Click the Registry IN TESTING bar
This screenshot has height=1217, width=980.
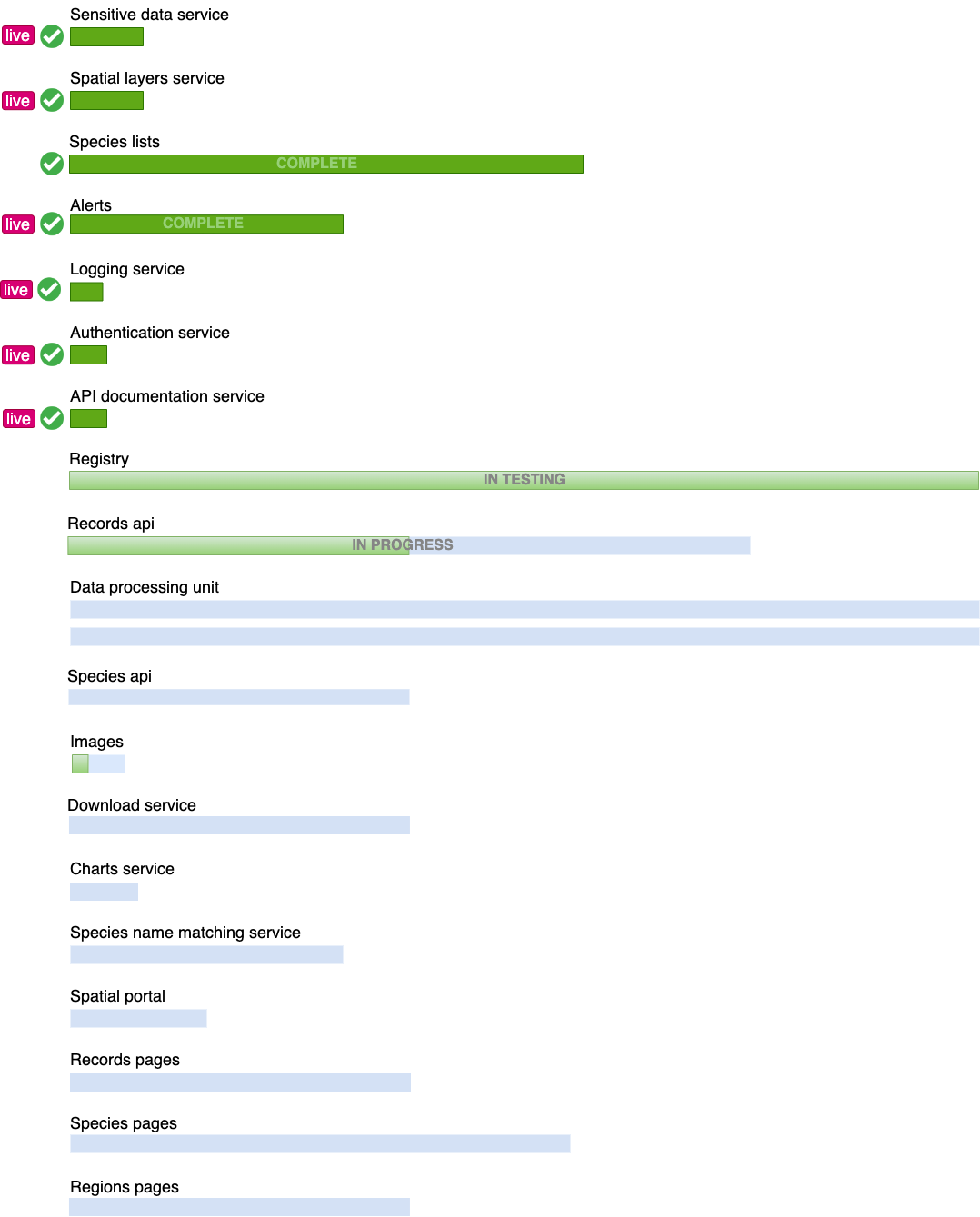click(x=524, y=480)
